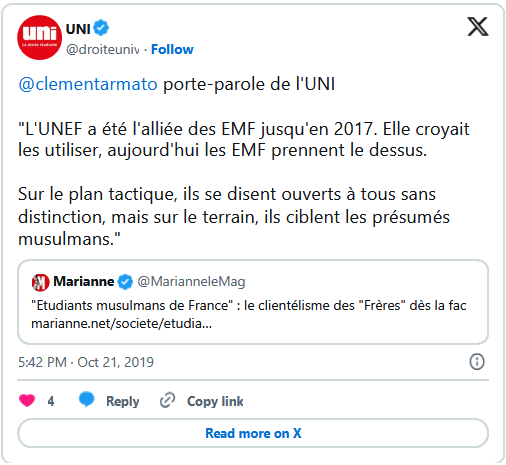Follow the UNI account
This screenshot has width=506, height=465.
[172, 49]
